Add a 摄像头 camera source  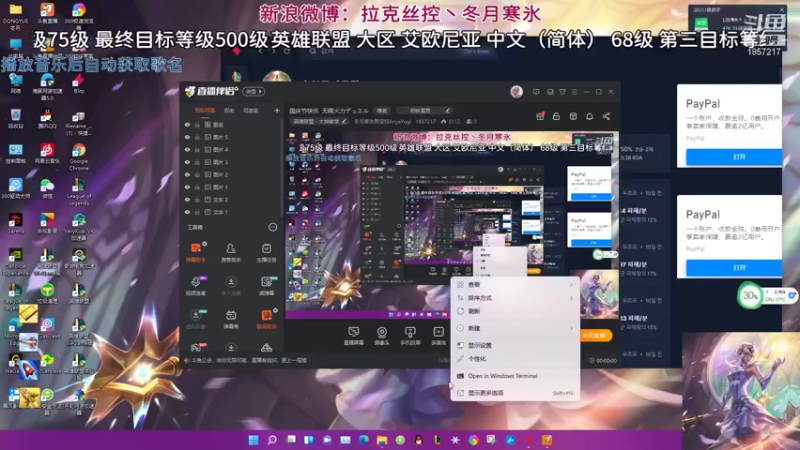click(x=382, y=336)
